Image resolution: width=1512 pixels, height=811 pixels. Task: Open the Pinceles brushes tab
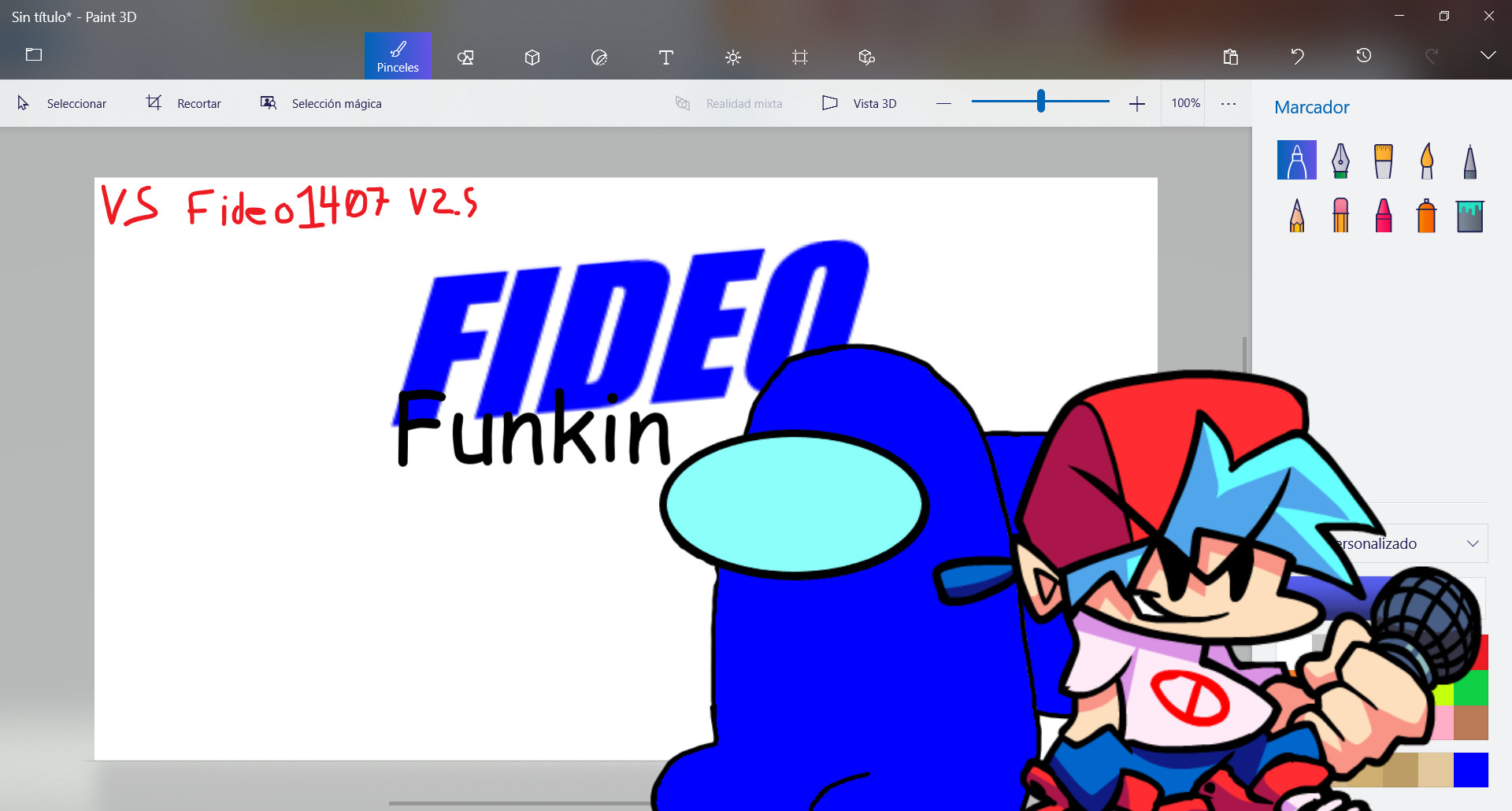(398, 56)
